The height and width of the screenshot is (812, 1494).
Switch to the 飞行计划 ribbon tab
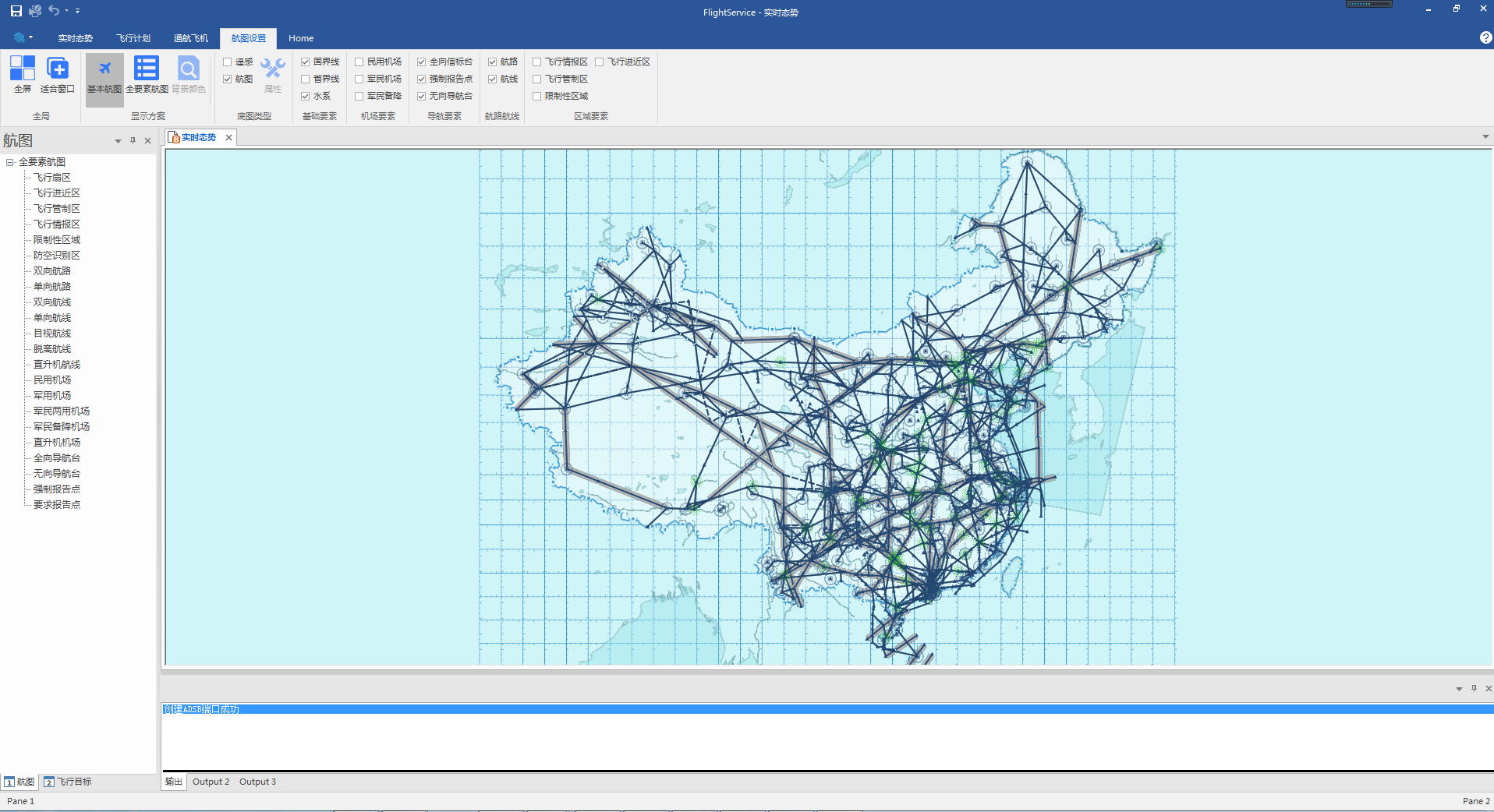click(133, 38)
